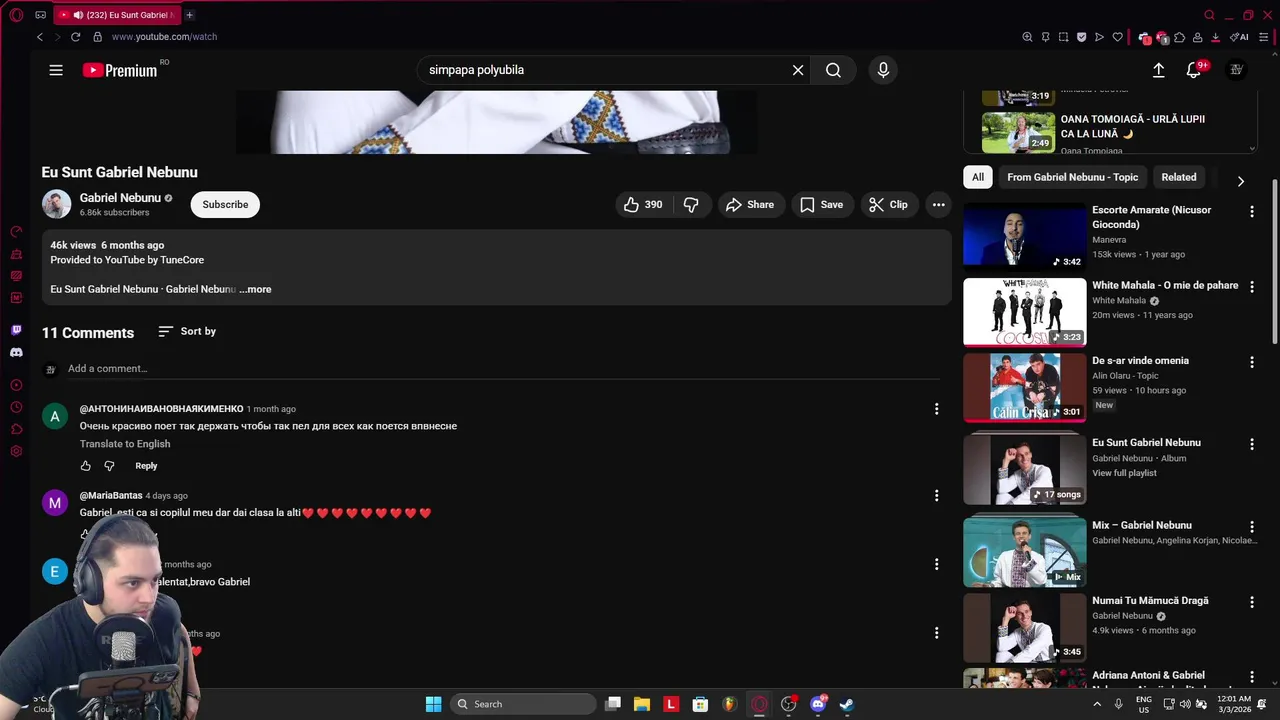Viewport: 1280px width, 720px height.
Task: Click the address bar URL
Action: pos(164,37)
